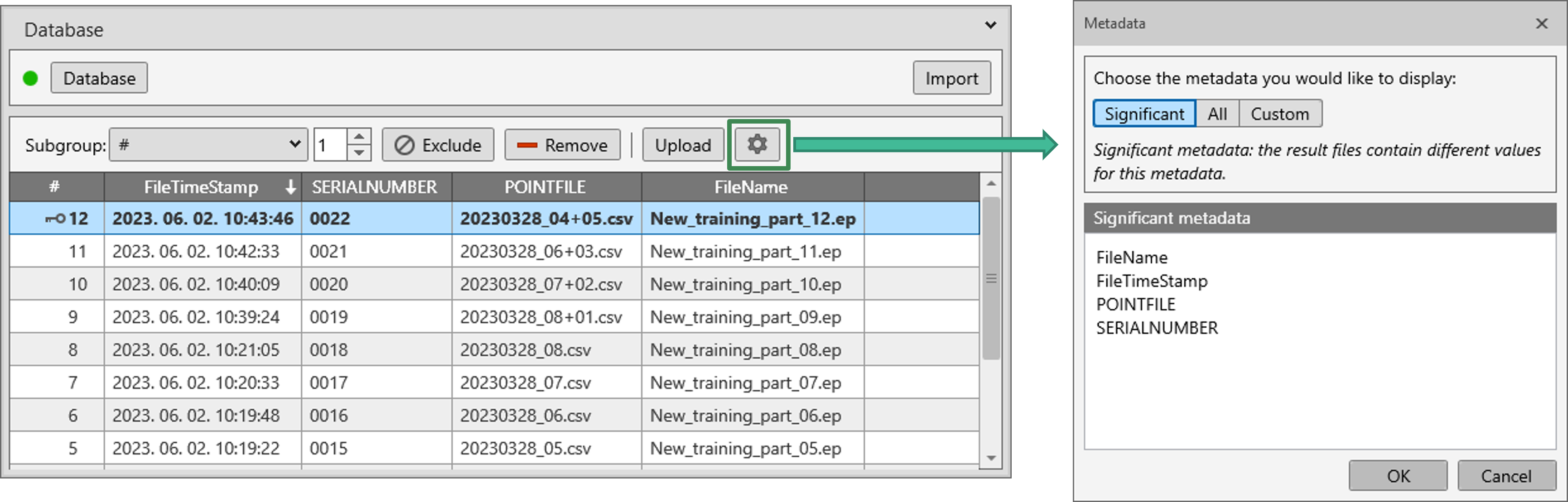Viewport: 1568px width, 502px height.
Task: Click the Upload button
Action: click(683, 145)
